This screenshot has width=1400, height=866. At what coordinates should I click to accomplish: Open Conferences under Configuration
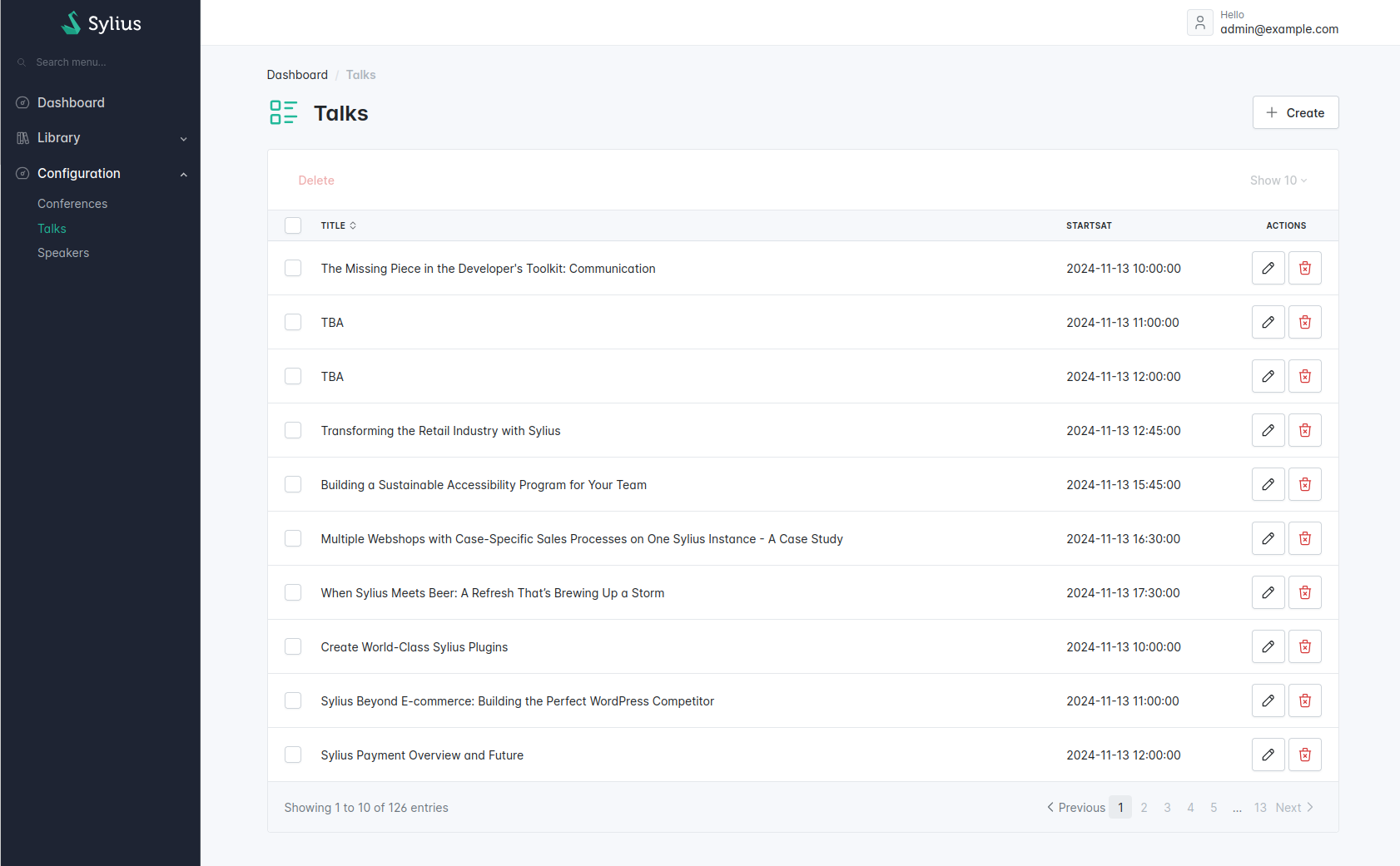click(72, 204)
